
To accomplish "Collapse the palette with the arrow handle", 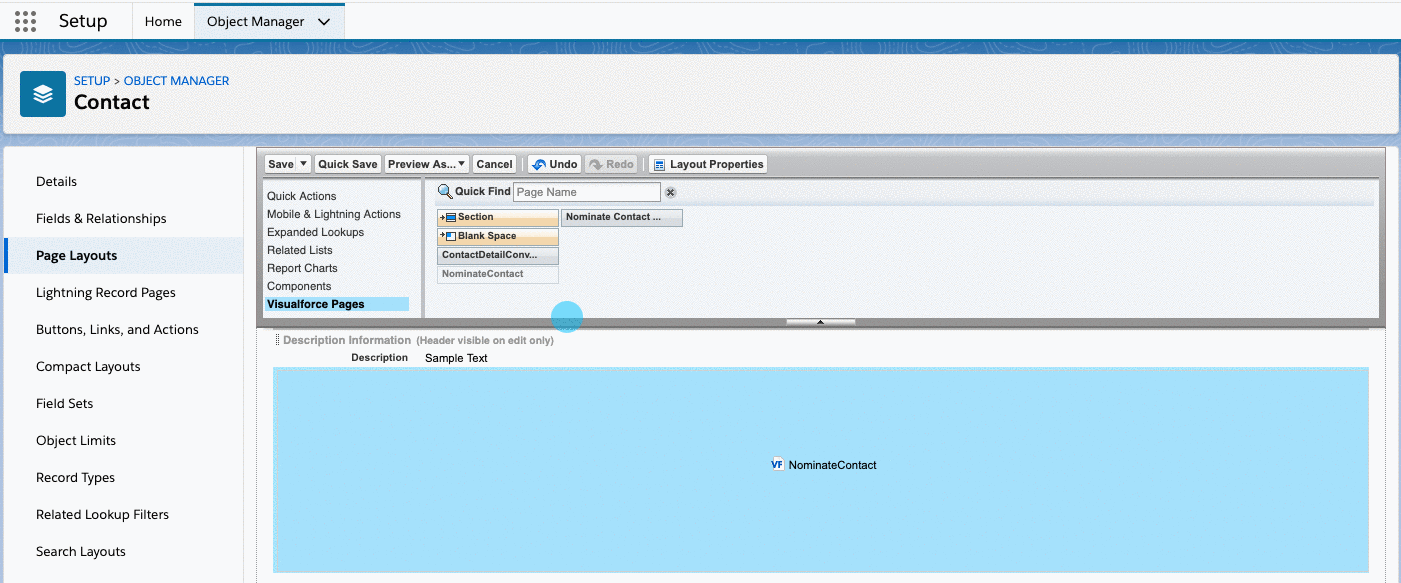I will click(x=820, y=322).
